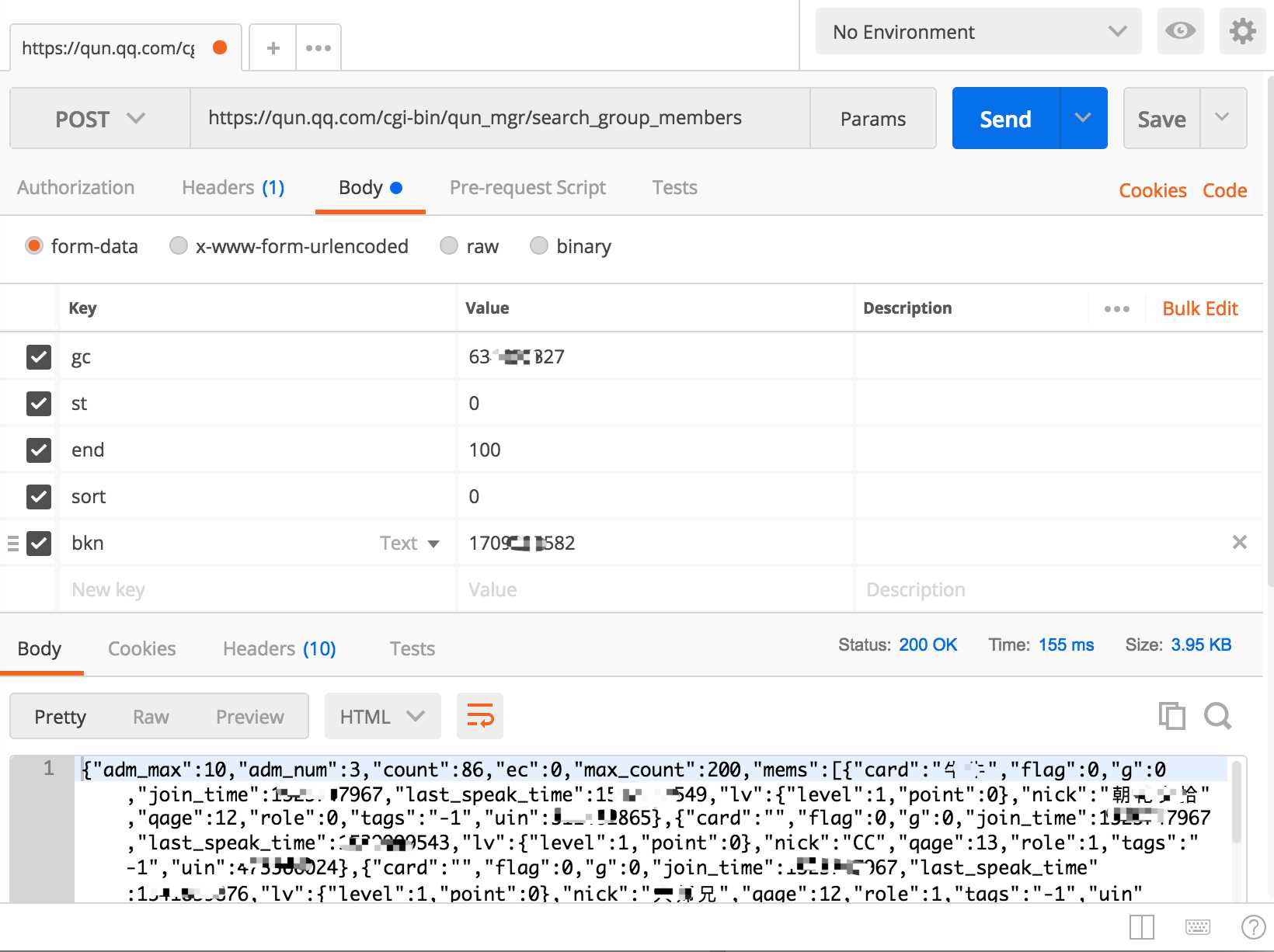Switch to the Authorization tab
The height and width of the screenshot is (952, 1274).
coord(76,188)
